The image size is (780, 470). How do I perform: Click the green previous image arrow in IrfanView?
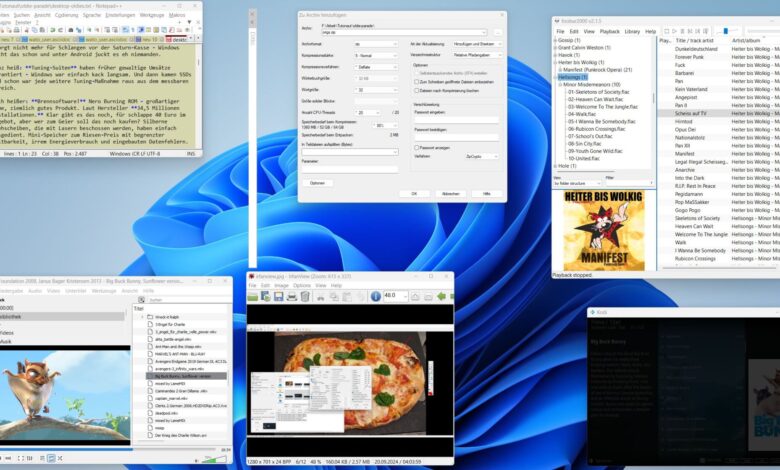click(441, 296)
